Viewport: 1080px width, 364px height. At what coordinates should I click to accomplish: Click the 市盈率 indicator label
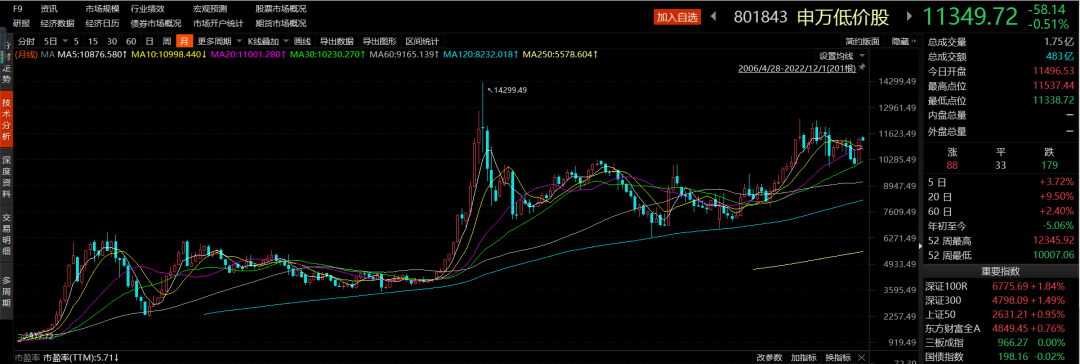click(x=29, y=358)
